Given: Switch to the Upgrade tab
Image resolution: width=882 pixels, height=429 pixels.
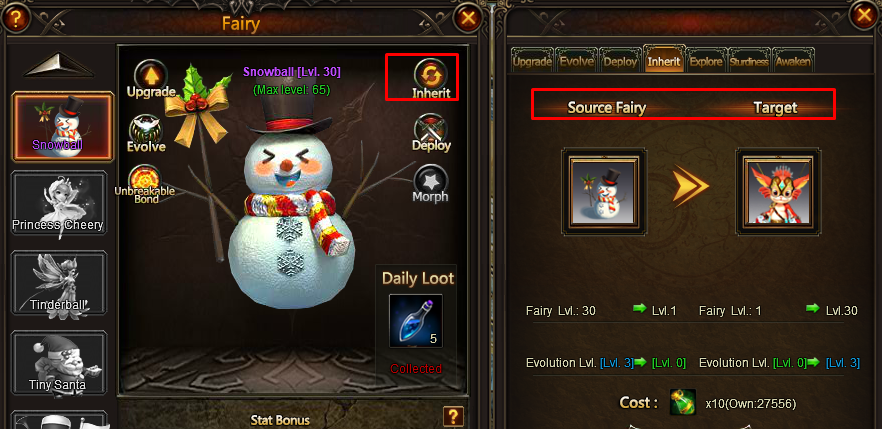Looking at the screenshot, I should [x=532, y=61].
